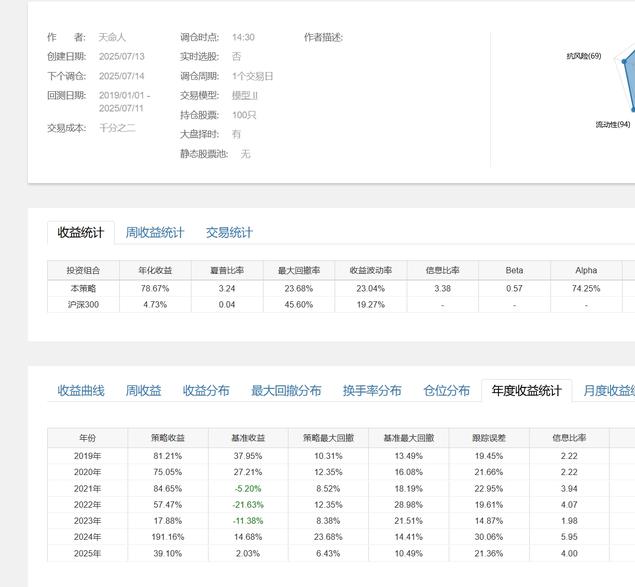Select the 收益统计 tab
The image size is (635, 587).
tap(81, 233)
